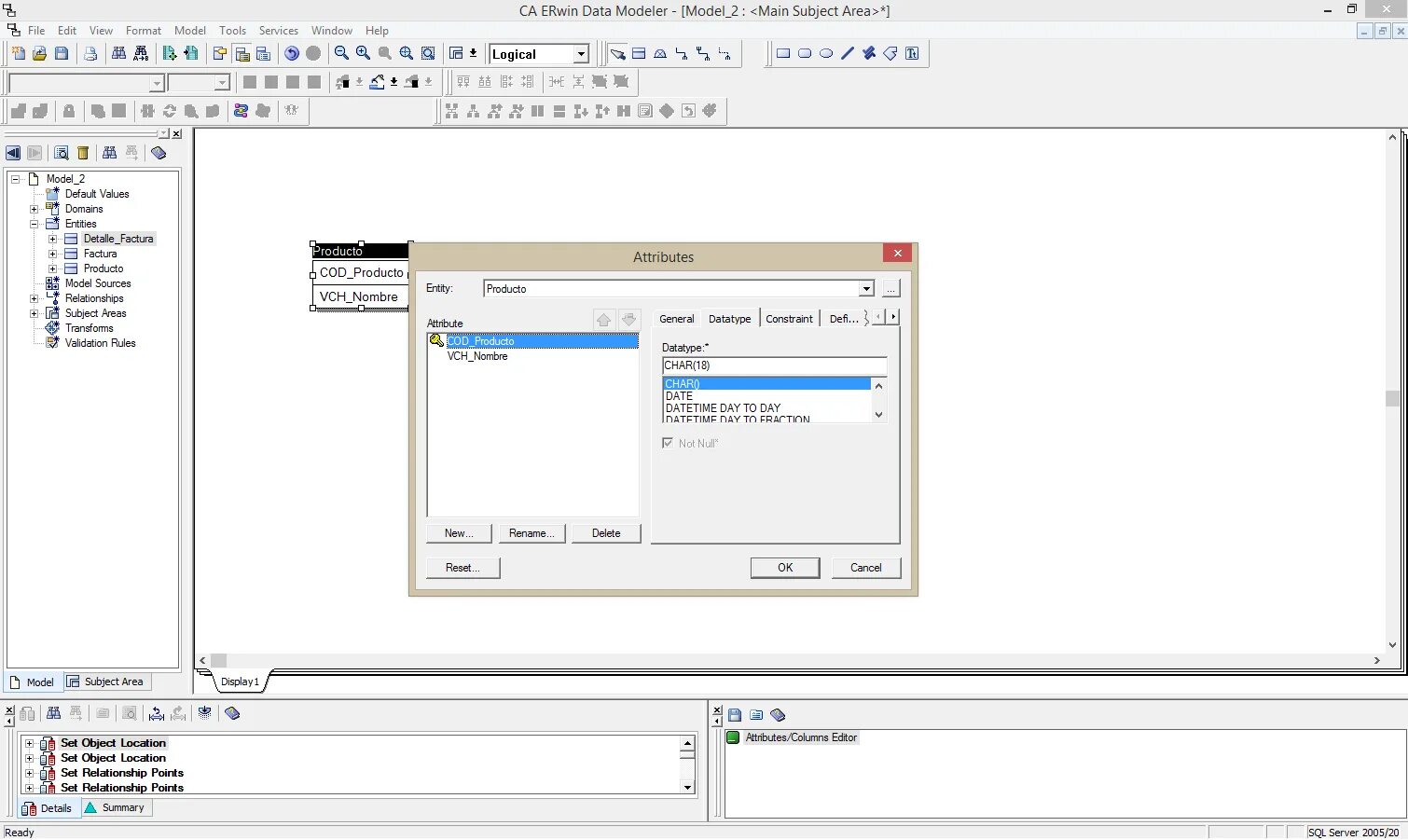Click the trash can icon in Model Explorer
Viewport: 1408px width, 840px height.
[x=83, y=153]
